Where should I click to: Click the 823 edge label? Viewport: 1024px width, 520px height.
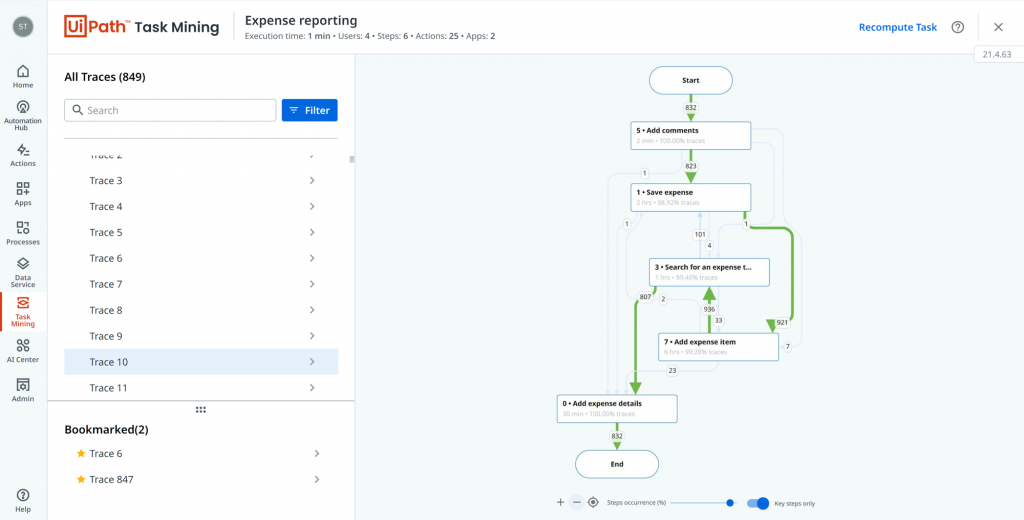coord(690,167)
